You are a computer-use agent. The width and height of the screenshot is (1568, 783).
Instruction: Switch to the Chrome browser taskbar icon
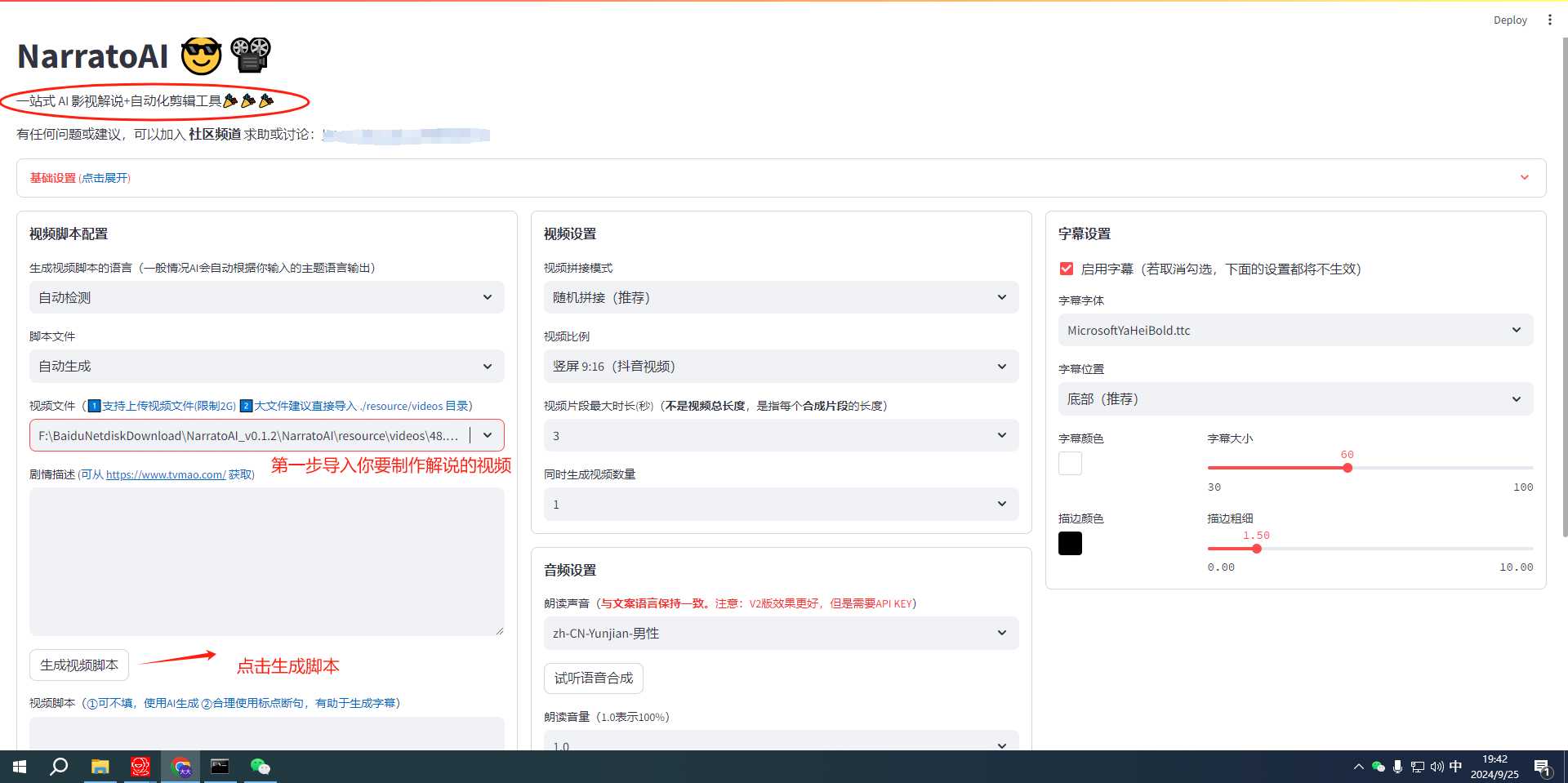tap(180, 767)
